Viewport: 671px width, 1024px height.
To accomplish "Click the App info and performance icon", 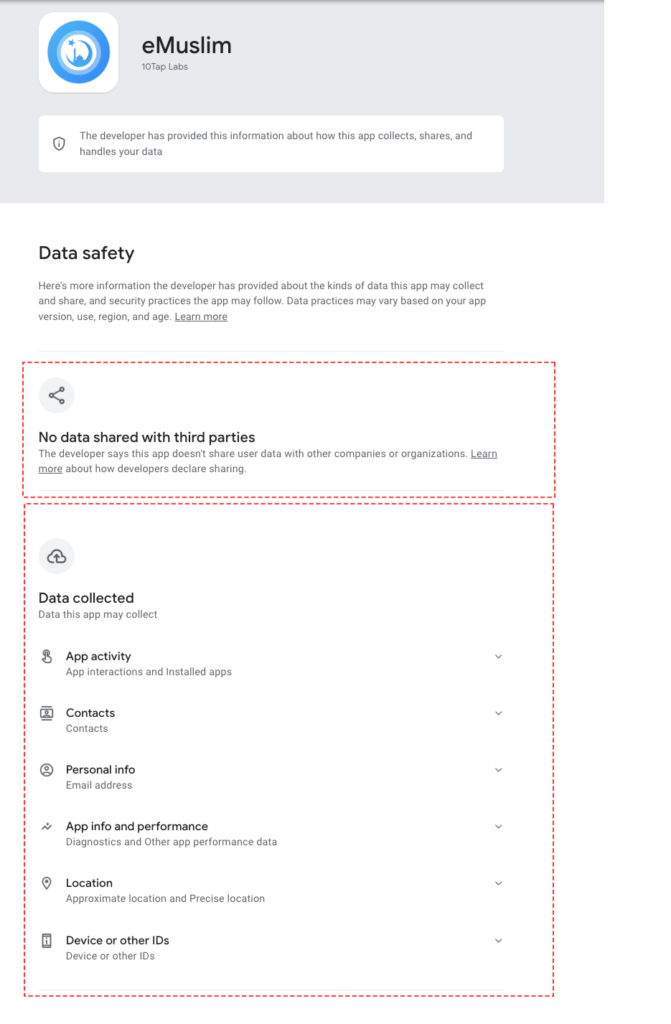I will [46, 827].
